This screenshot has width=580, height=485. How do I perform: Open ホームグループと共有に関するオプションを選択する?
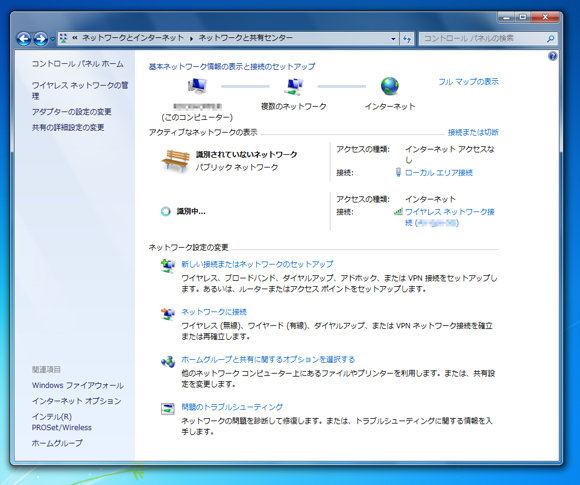pos(268,359)
